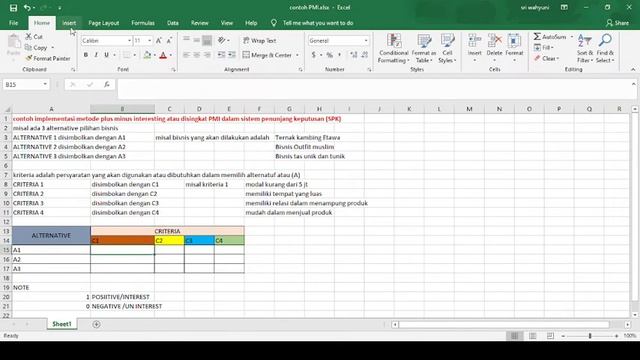Open the borders dropdown
Viewport: 640px width, 360px height.
tap(135, 55)
